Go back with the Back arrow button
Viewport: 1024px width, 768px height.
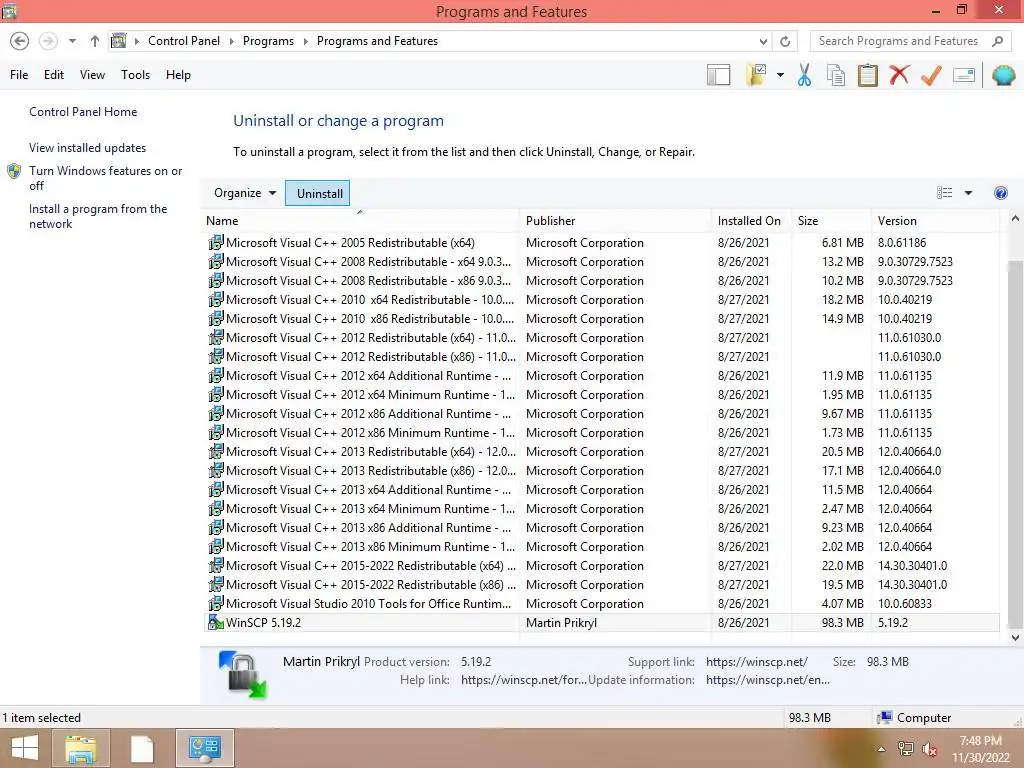click(20, 41)
